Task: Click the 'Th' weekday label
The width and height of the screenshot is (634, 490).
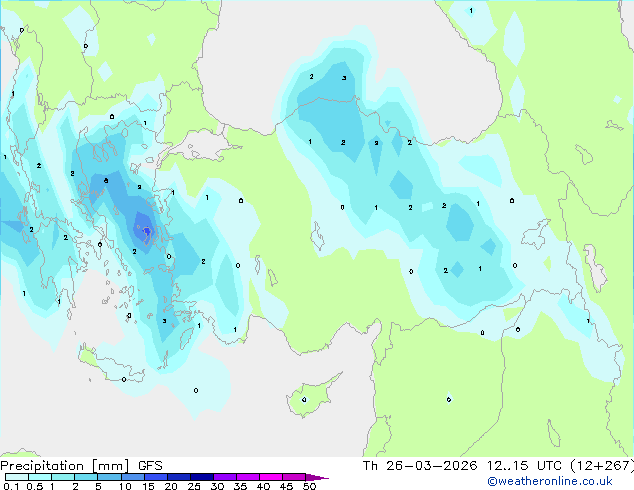Action: click(x=370, y=466)
